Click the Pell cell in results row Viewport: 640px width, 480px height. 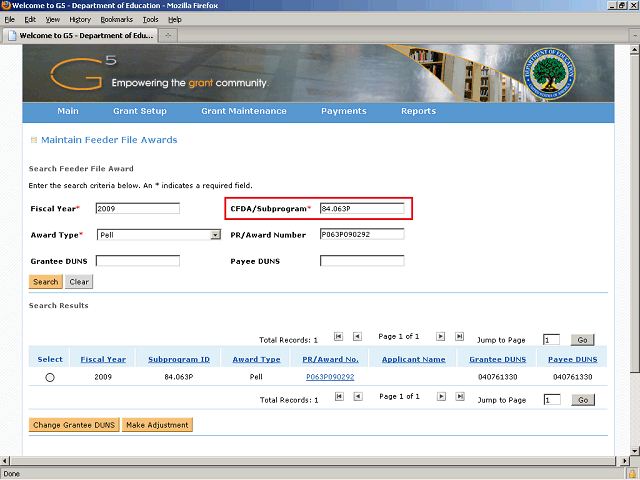(256, 377)
